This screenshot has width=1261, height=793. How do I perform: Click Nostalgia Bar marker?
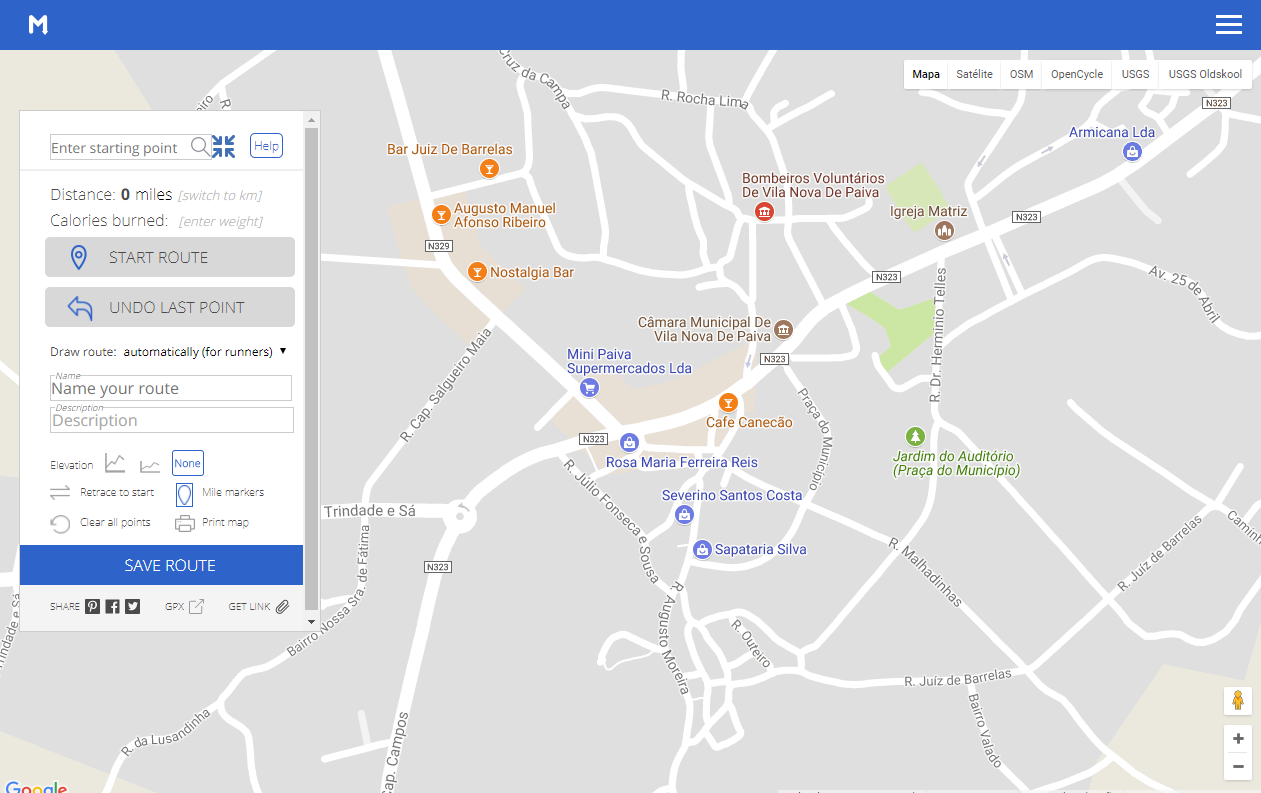point(477,271)
